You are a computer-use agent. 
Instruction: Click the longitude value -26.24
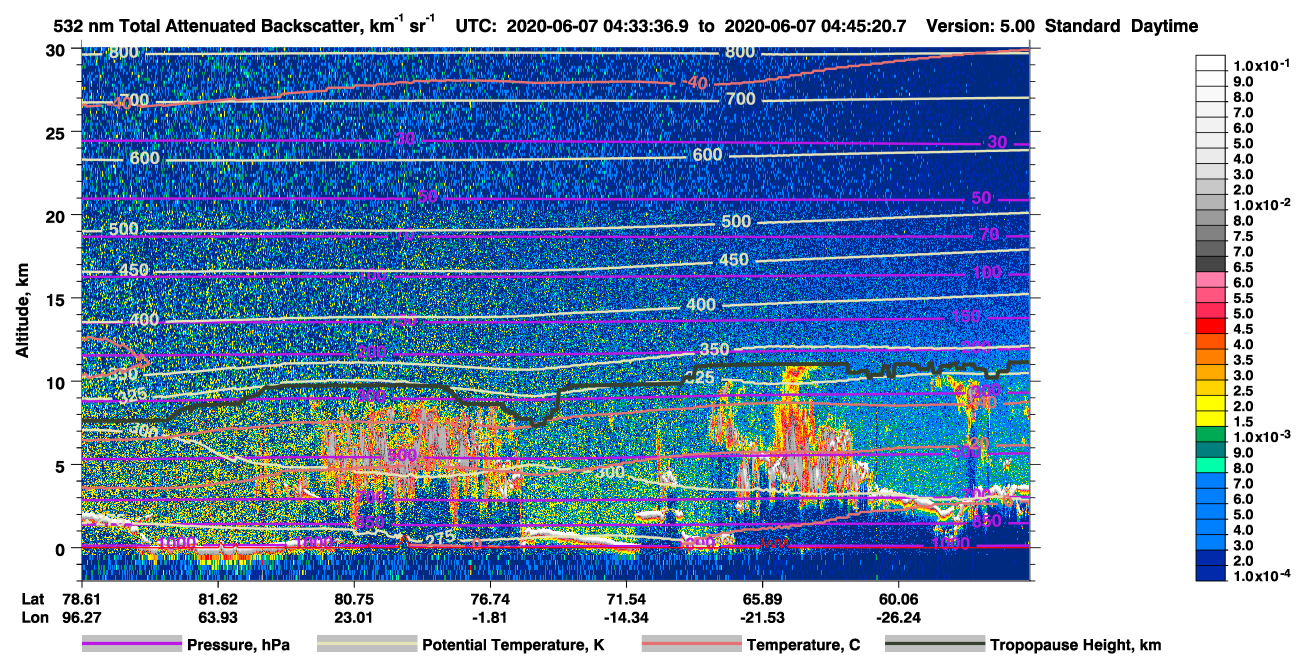(899, 617)
